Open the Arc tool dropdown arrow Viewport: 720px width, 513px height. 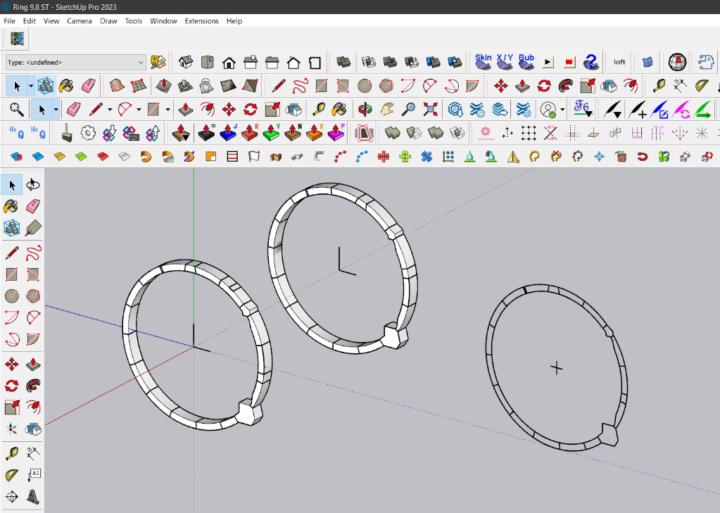tap(139, 109)
